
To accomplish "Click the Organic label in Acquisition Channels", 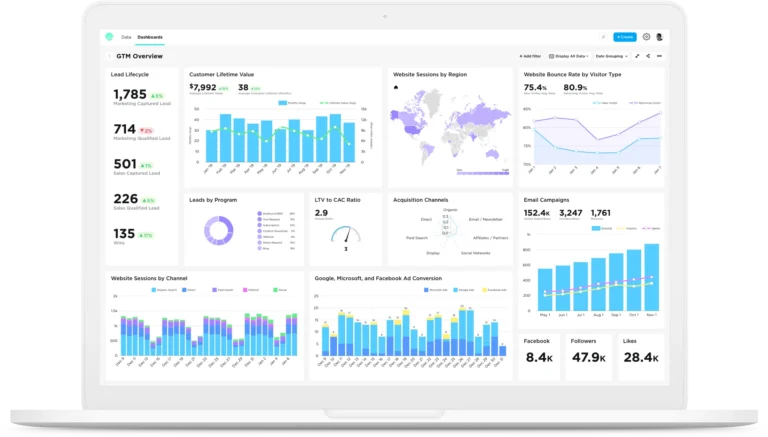I will click(x=450, y=210).
